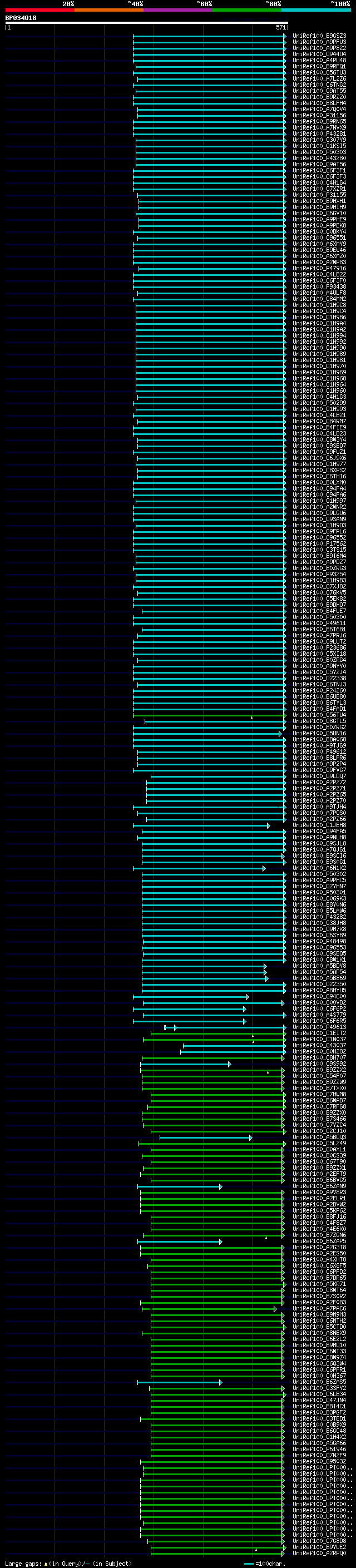Open hit UniRef100_P43281
The width and height of the screenshot is (356, 1568).
[x=319, y=134]
